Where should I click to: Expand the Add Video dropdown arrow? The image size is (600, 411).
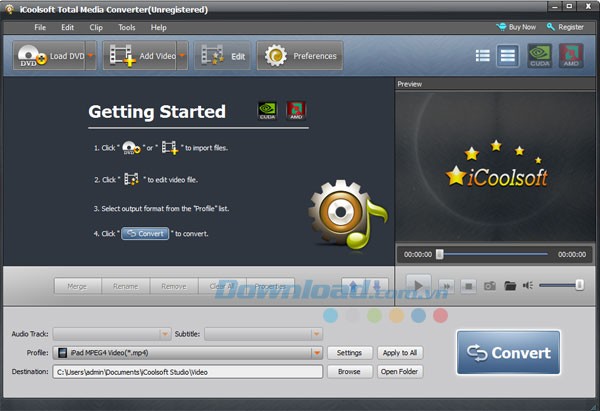(182, 56)
